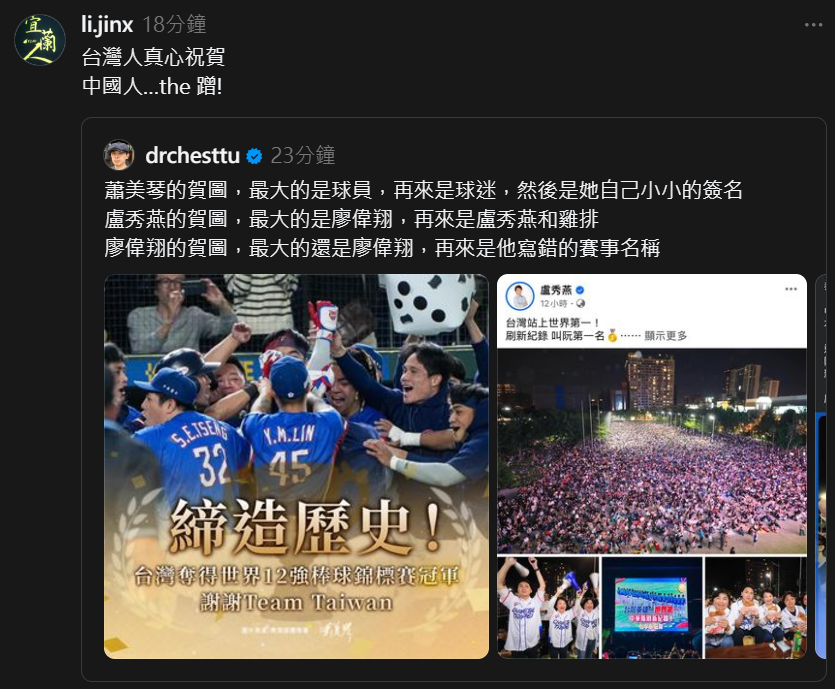Click the 18分鐘 post timestamp
The height and width of the screenshot is (689, 835).
pyautogui.click(x=174, y=24)
